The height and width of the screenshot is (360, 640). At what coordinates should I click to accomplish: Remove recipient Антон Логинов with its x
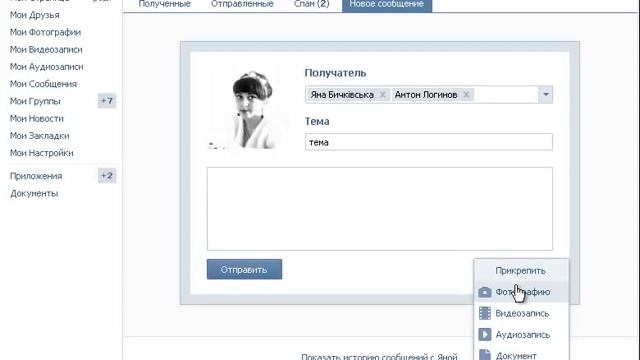click(466, 95)
